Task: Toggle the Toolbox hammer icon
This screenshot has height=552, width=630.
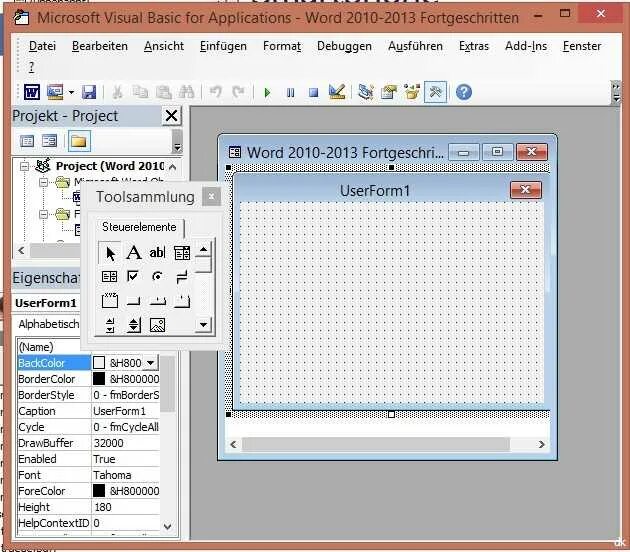Action: (436, 92)
